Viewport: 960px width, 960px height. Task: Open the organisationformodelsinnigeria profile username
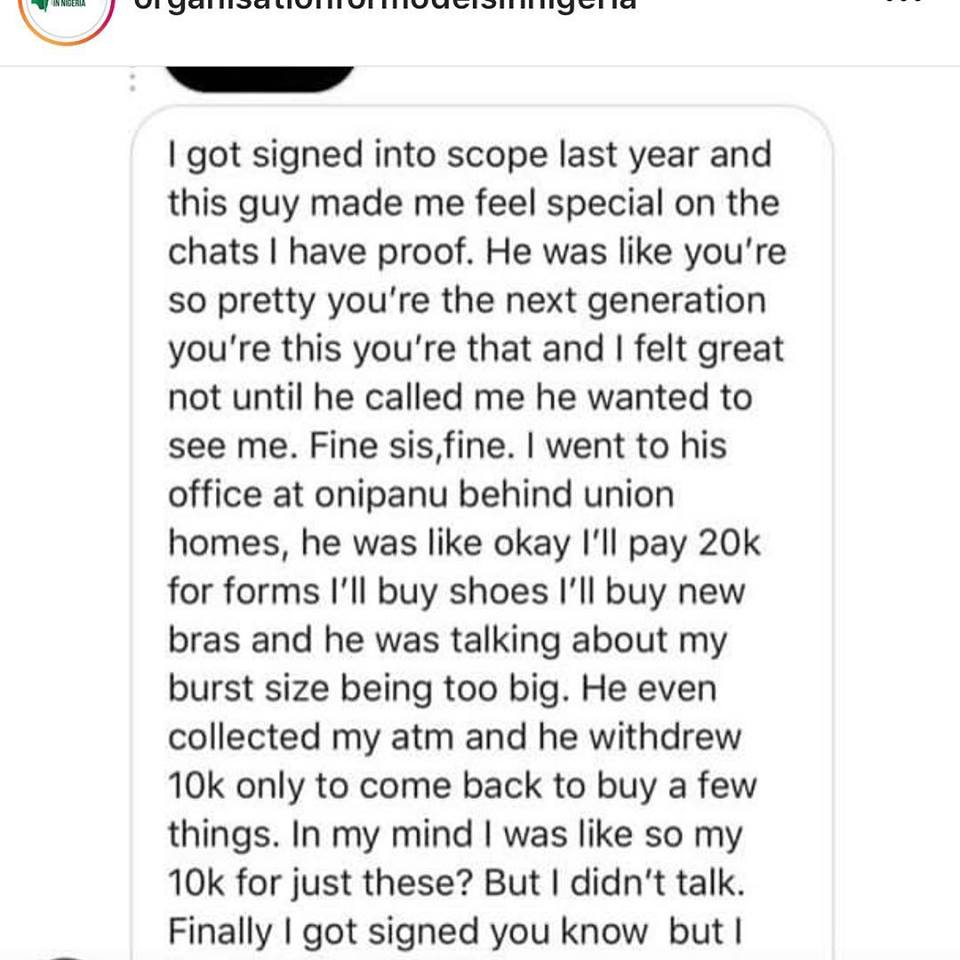[x=385, y=6]
